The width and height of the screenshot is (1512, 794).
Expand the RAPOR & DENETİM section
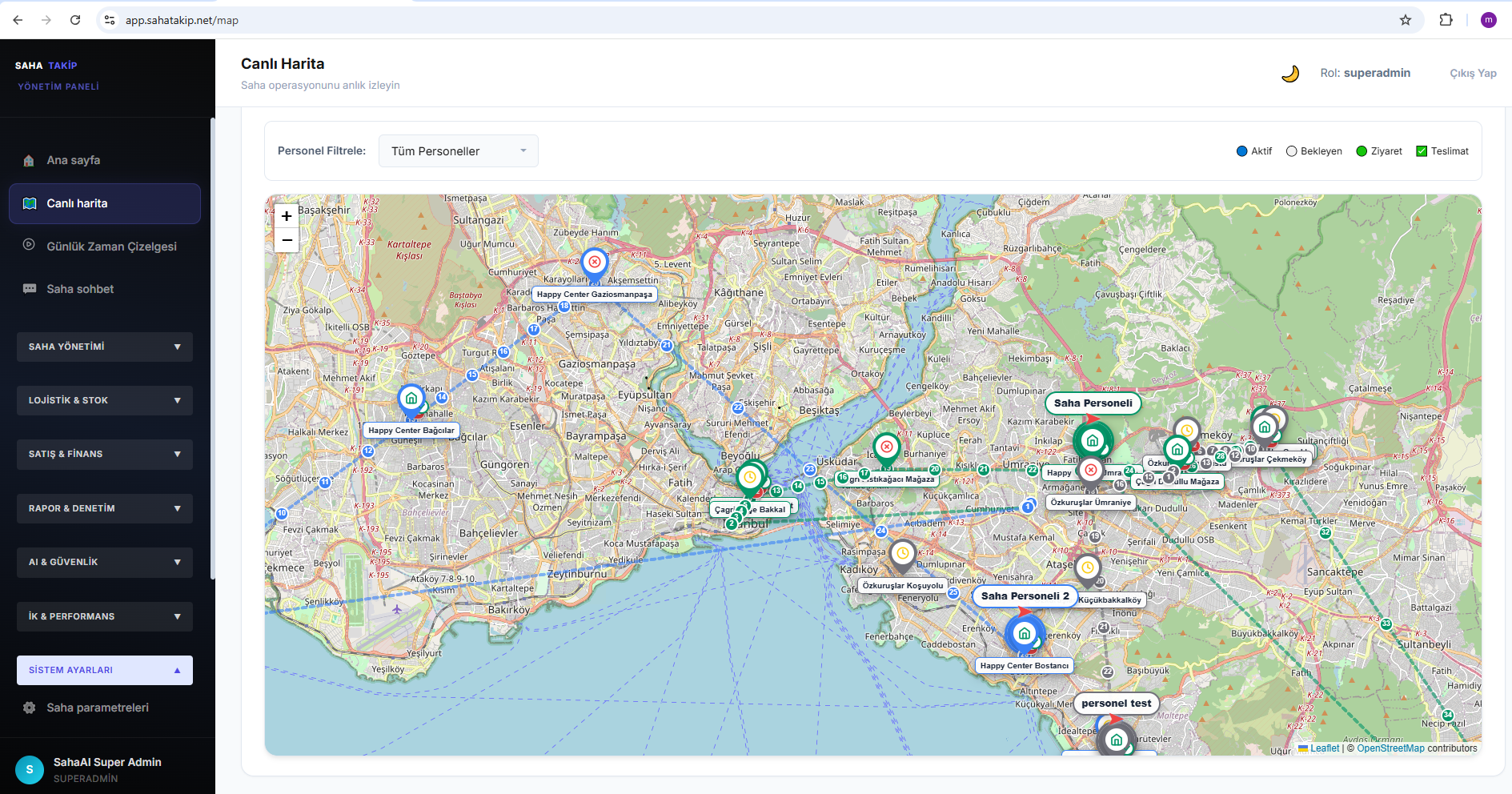[x=105, y=508]
